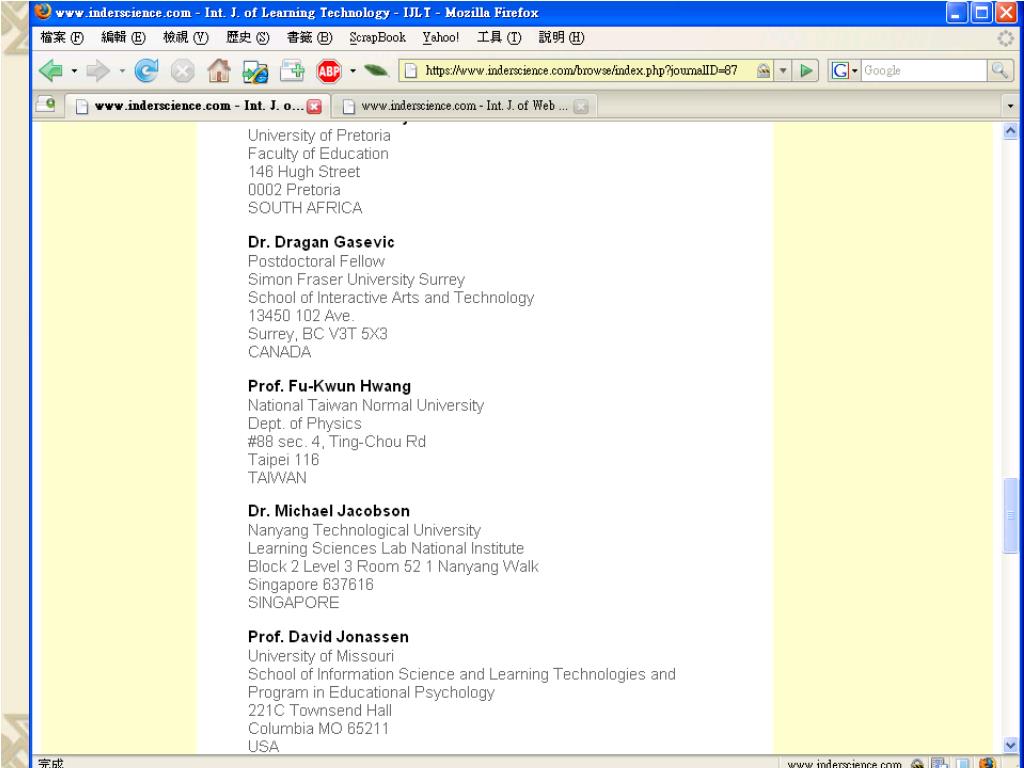Viewport: 1024px width, 768px height.
Task: Open the Google search engine selector
Action: (844, 71)
